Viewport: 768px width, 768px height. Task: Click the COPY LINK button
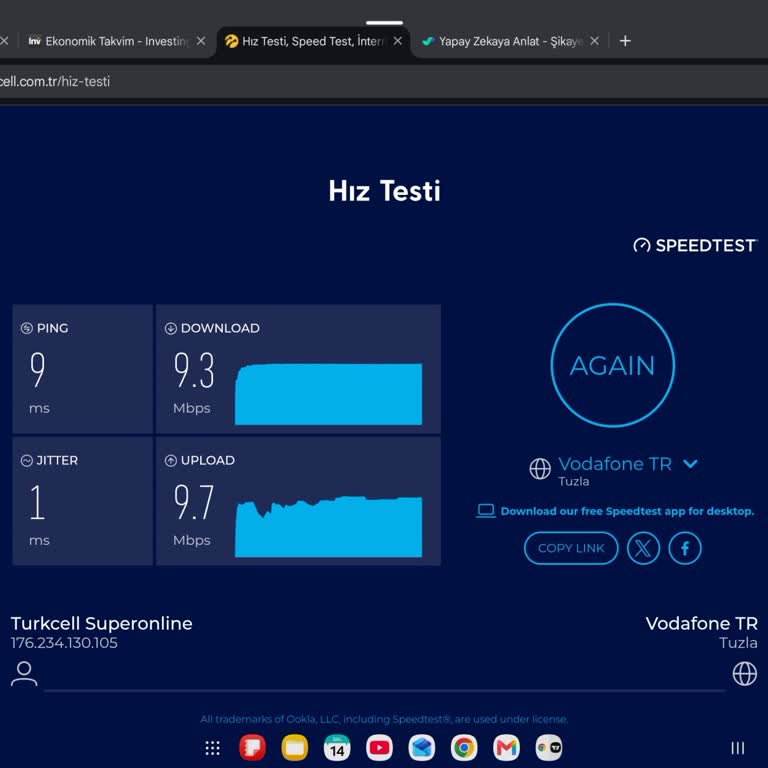(571, 548)
